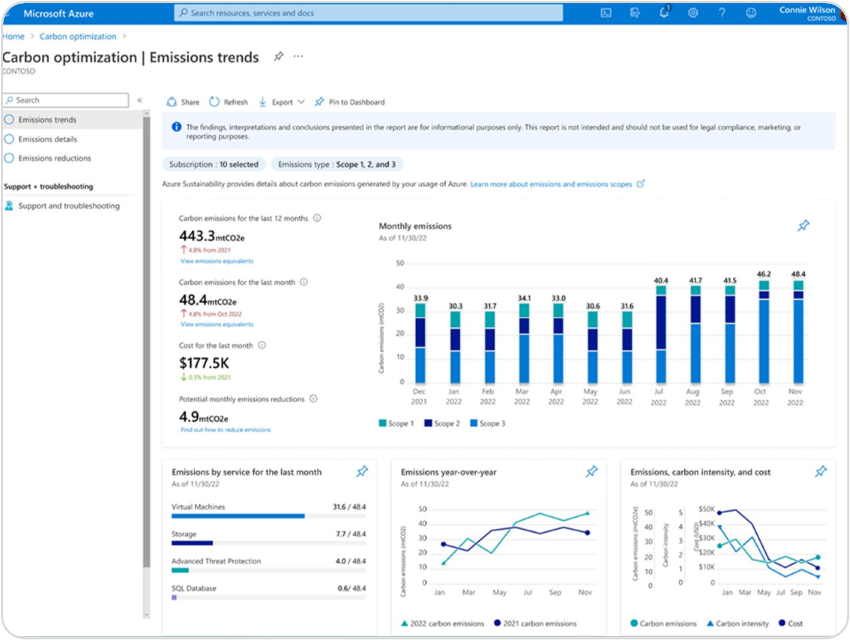Toggle Scope 1 legend swatch
Image resolution: width=850 pixels, height=640 pixels.
383,423
